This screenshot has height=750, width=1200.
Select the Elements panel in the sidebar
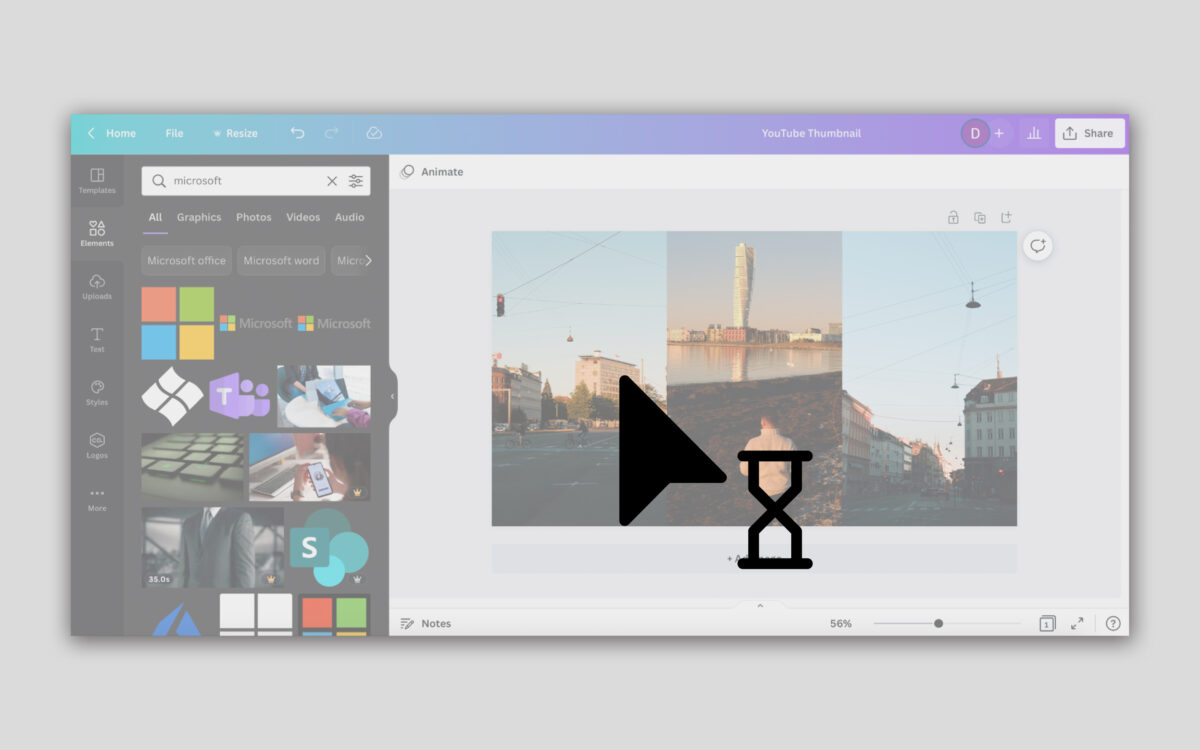[x=96, y=232]
